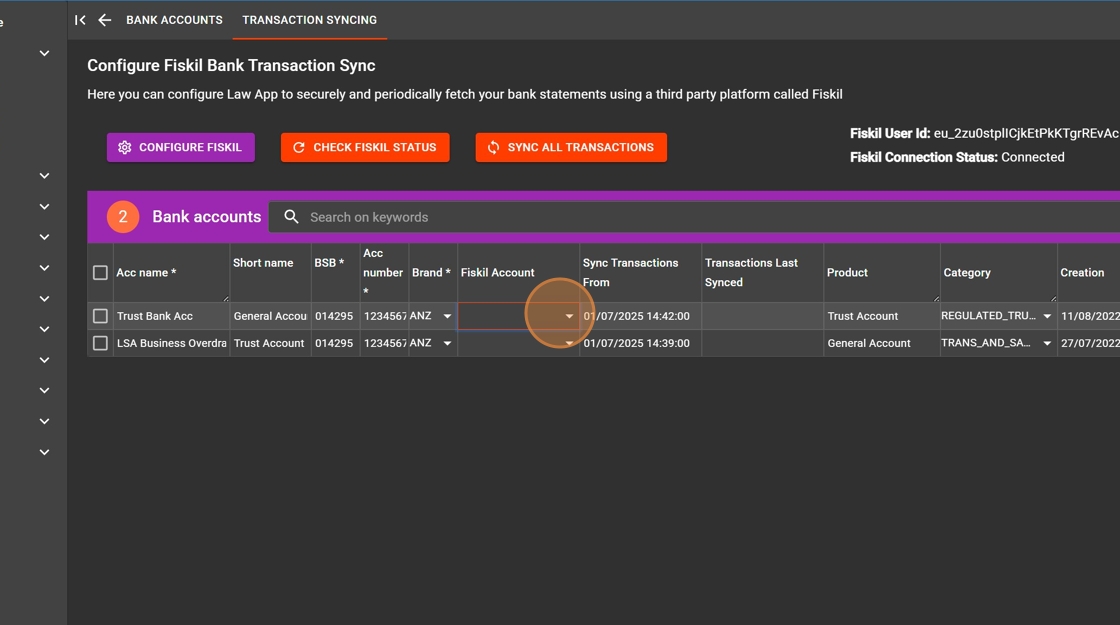
Task: Select the LSA Business Overdraft row checkbox
Action: click(100, 343)
